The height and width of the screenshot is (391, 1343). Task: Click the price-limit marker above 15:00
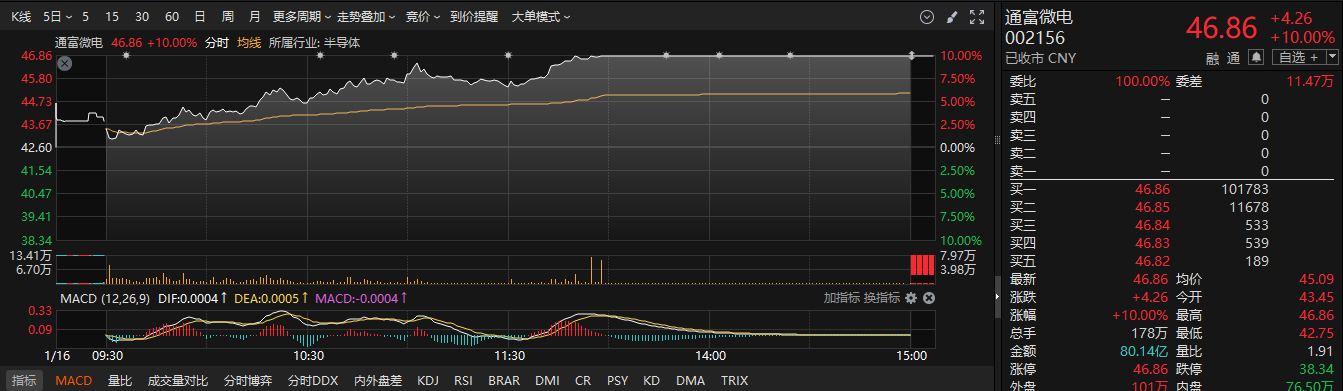[911, 55]
